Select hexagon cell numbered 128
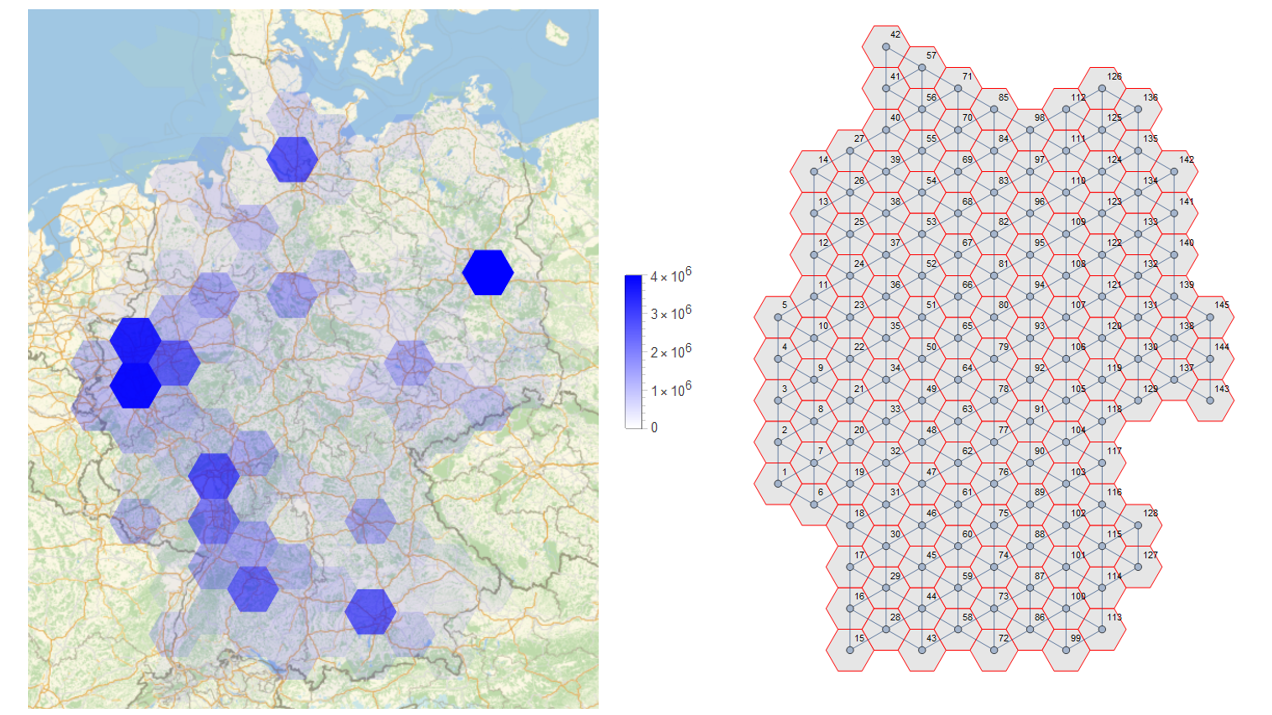This screenshot has height=715, width=1272. click(x=1138, y=525)
